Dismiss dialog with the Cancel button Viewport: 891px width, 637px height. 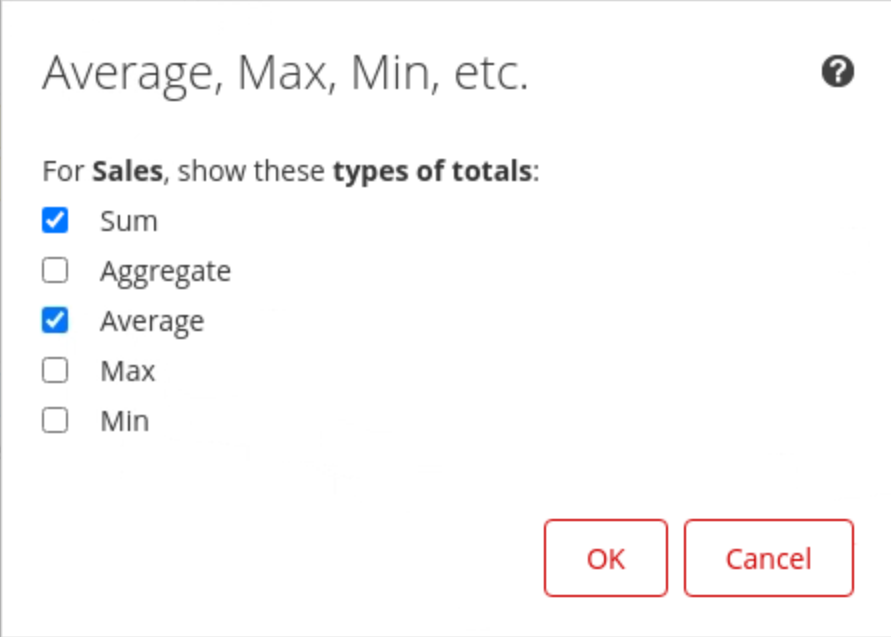pyautogui.click(x=768, y=558)
